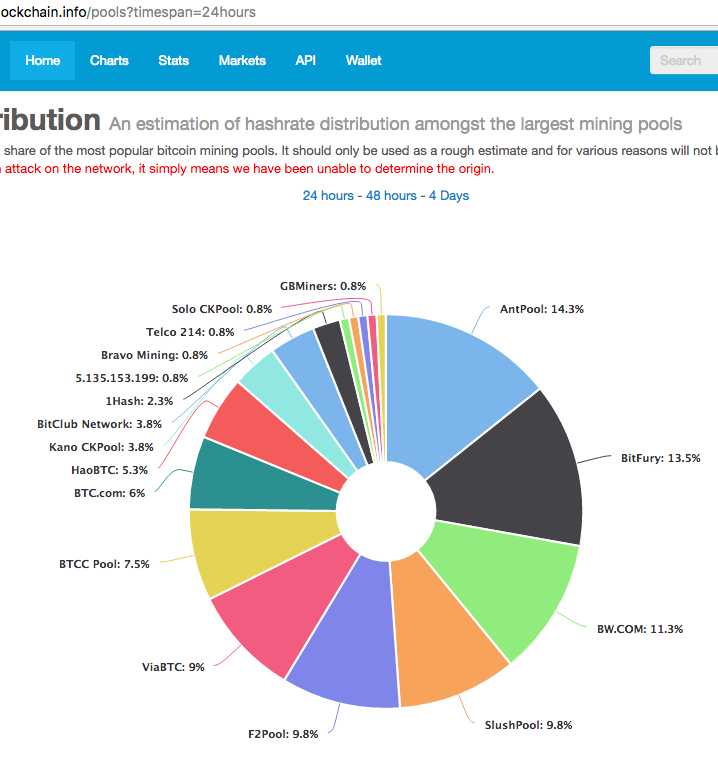Open the Wallet nav item
718x758 pixels.
364,60
